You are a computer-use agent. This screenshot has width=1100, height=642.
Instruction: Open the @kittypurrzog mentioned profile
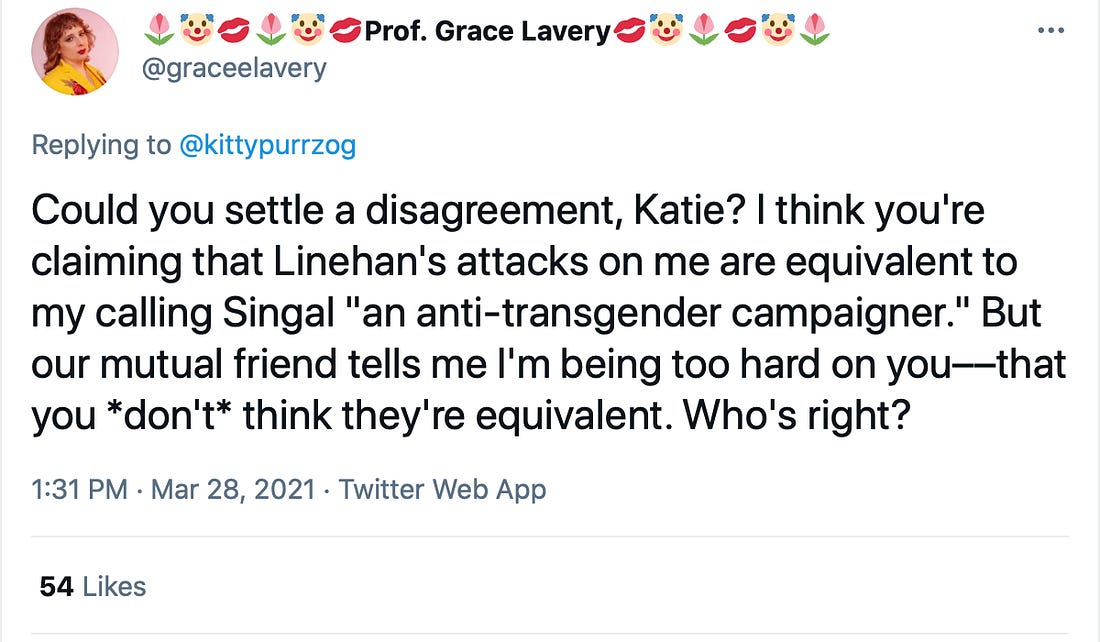pos(267,145)
